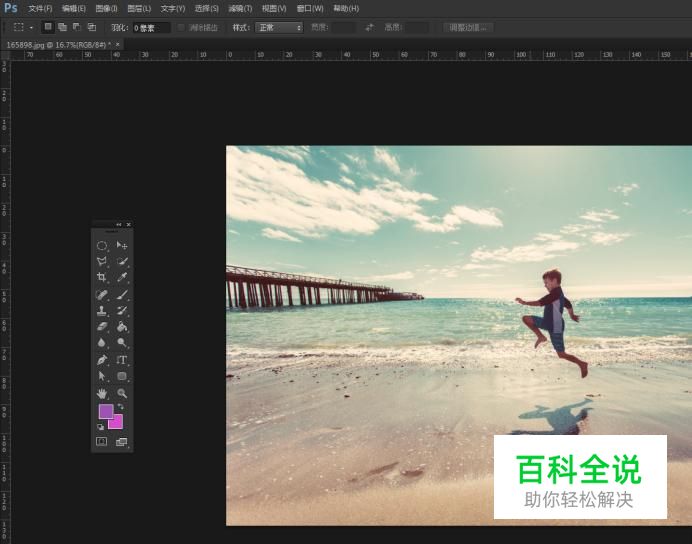Swap foreground and background colors
Viewport: 692px width, 544px height.
tap(120, 407)
